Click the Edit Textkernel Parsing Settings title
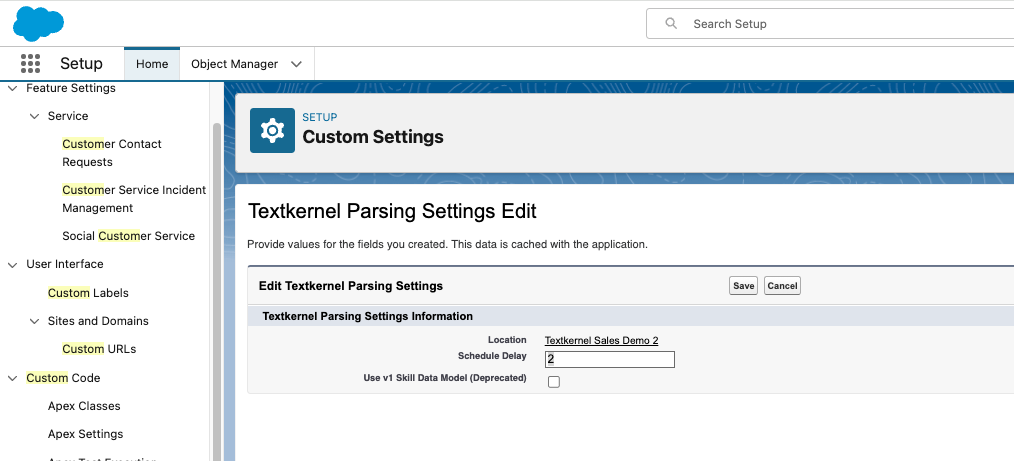Image resolution: width=1014 pixels, height=461 pixels. 351,286
